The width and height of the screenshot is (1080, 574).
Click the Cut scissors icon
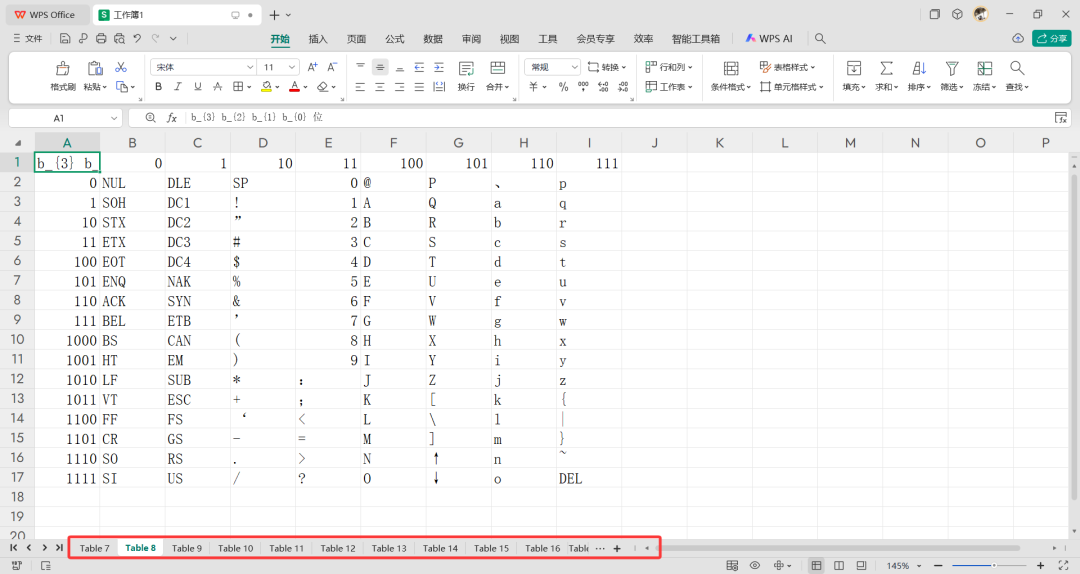tap(121, 67)
